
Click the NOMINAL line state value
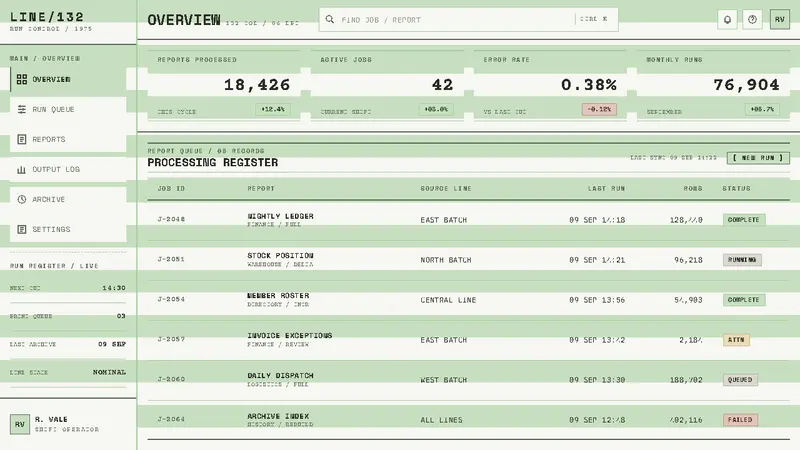click(x=109, y=372)
